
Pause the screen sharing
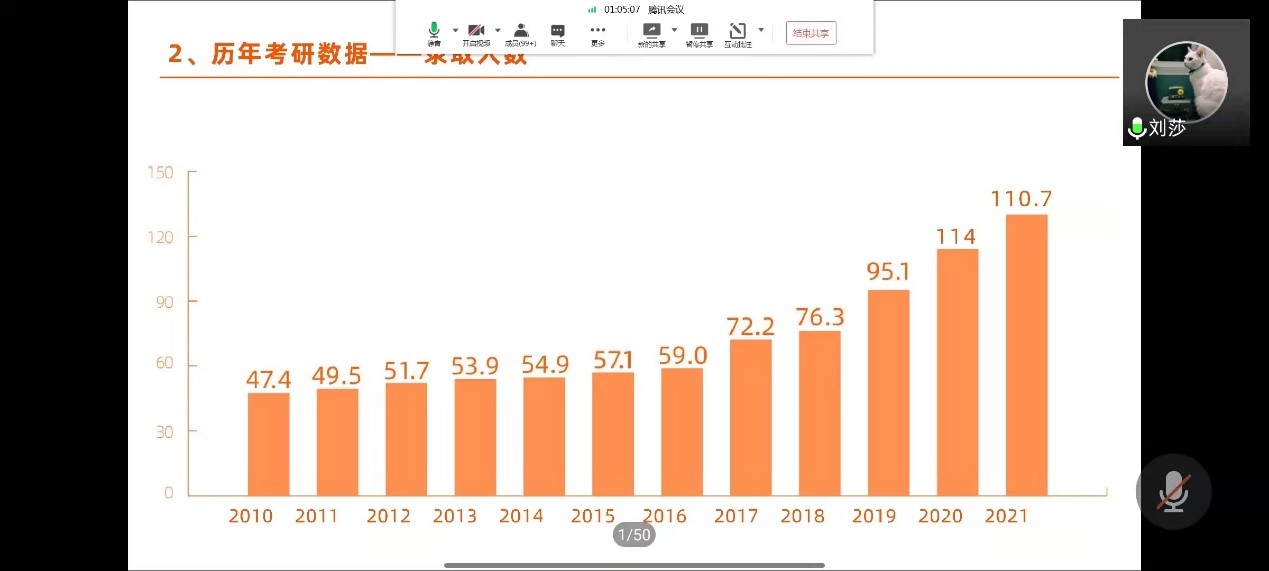[x=699, y=32]
